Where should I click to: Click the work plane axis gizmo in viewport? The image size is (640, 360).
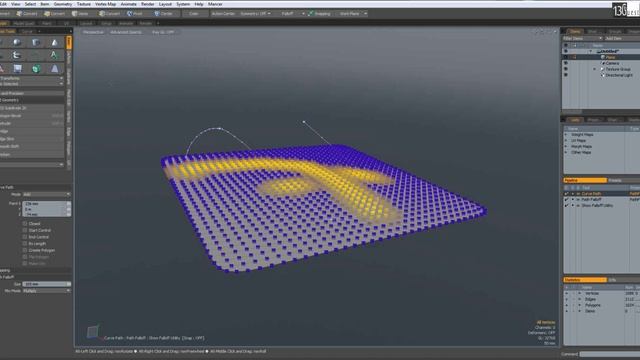pyautogui.click(x=93, y=331)
